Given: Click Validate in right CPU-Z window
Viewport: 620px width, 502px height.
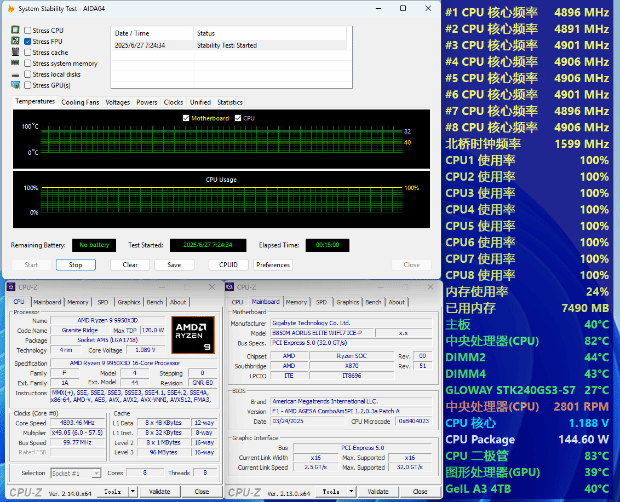Looking at the screenshot, I should click(x=378, y=491).
